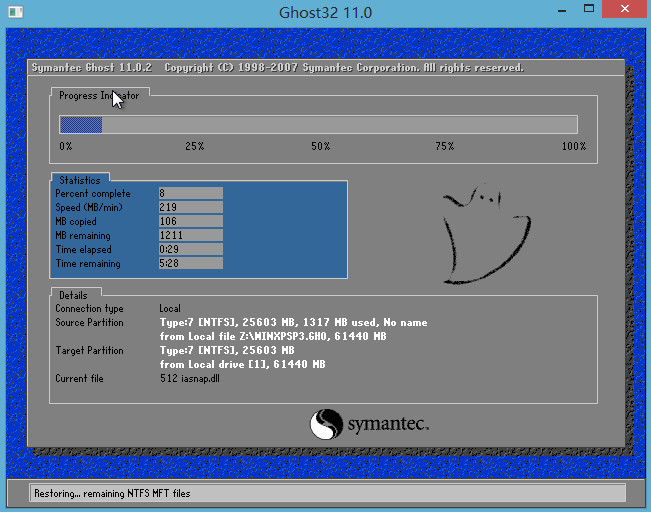Viewport: 651px width, 512px height.
Task: Click the MB remaining value field
Action: (x=190, y=235)
